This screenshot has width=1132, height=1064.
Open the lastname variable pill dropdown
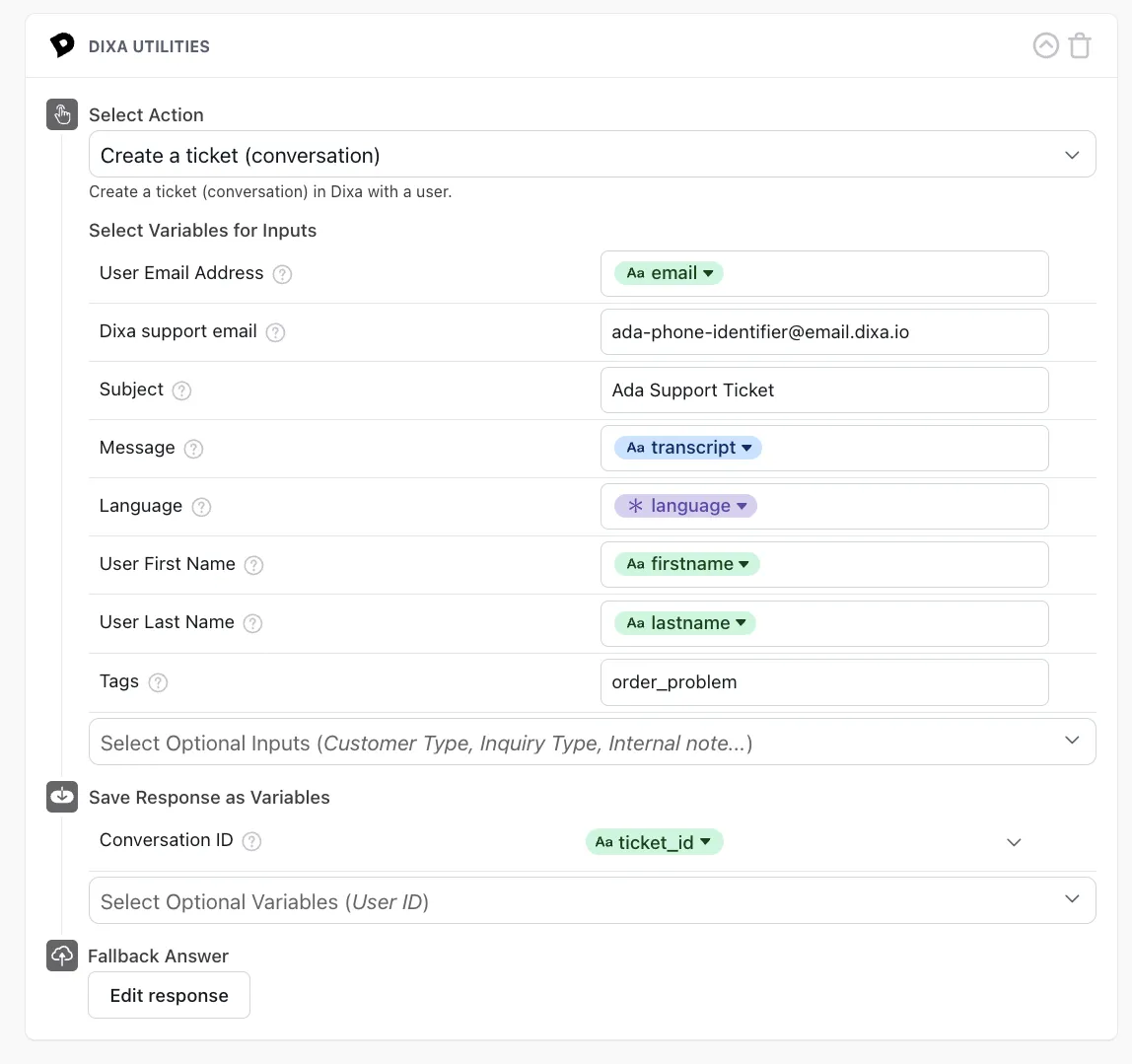coord(685,623)
